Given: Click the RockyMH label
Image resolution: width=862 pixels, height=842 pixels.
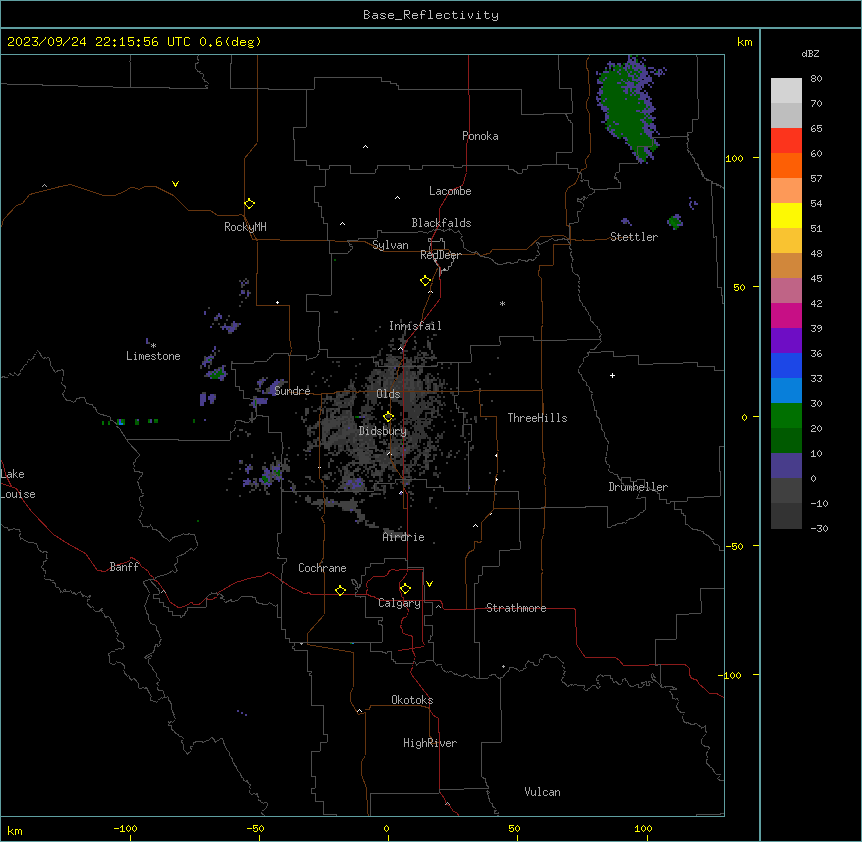Looking at the screenshot, I should point(245,227).
